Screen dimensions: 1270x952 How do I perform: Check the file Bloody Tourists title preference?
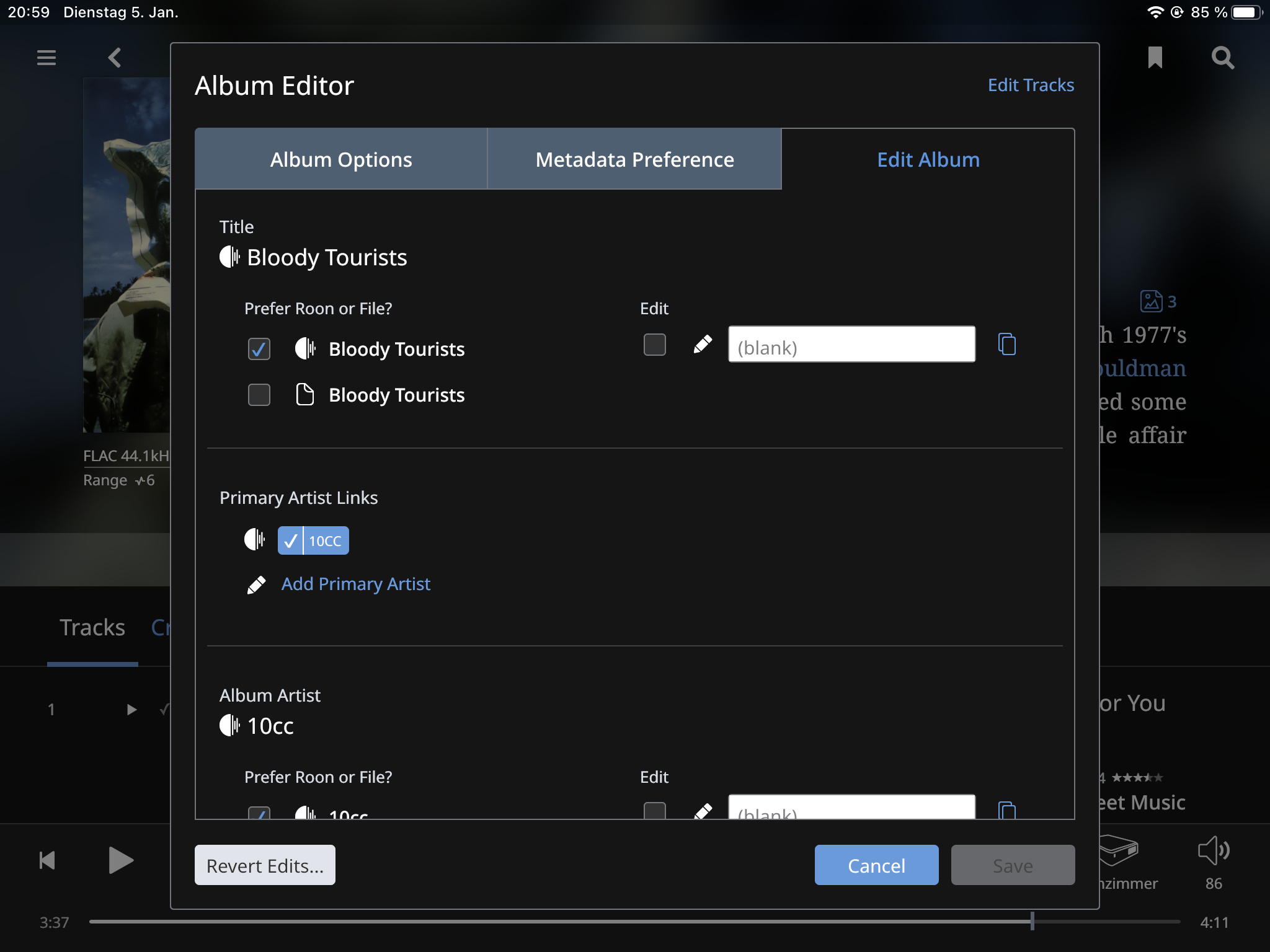coord(259,395)
